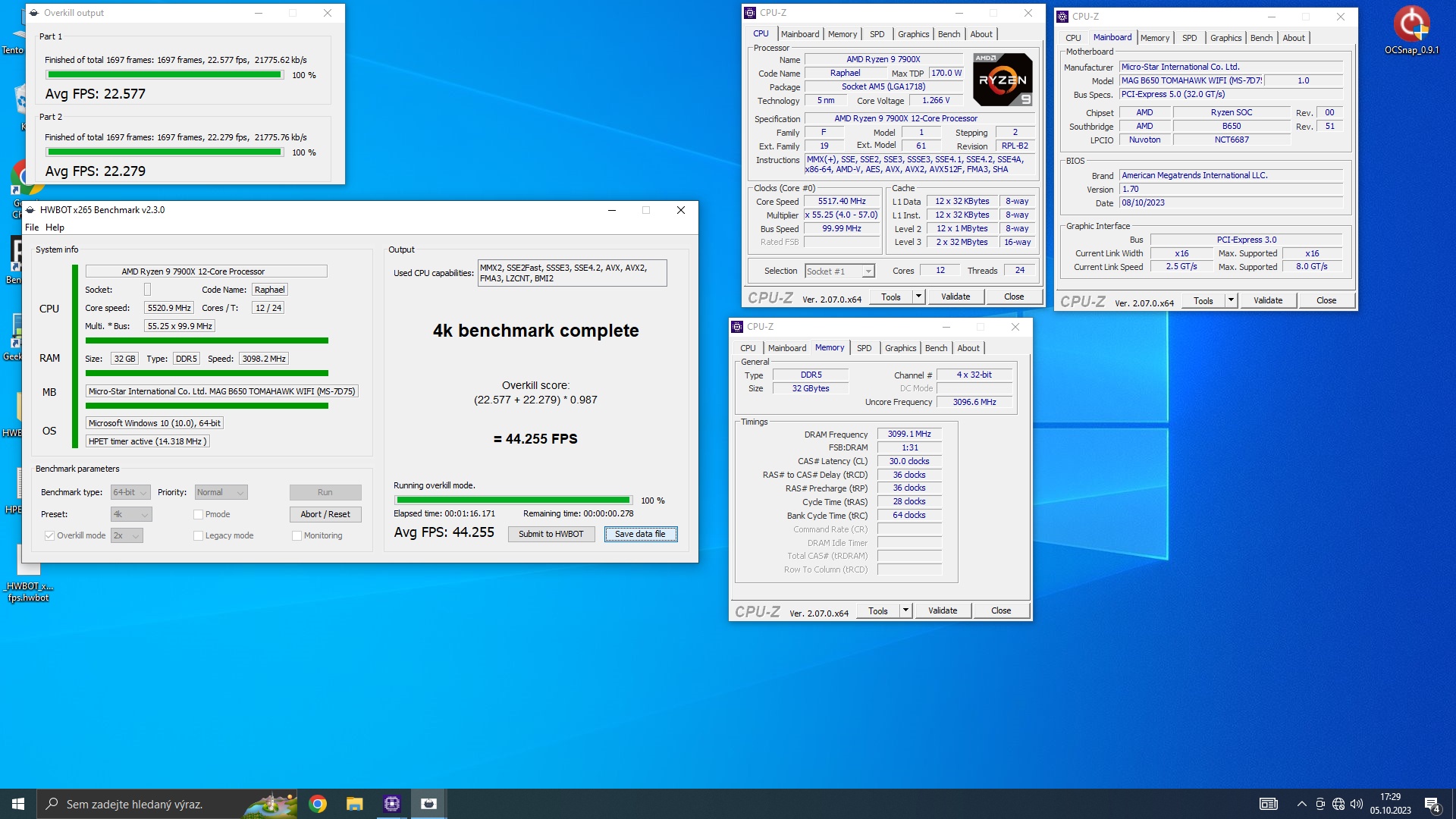Open the network tray icon

pyautogui.click(x=1338, y=804)
